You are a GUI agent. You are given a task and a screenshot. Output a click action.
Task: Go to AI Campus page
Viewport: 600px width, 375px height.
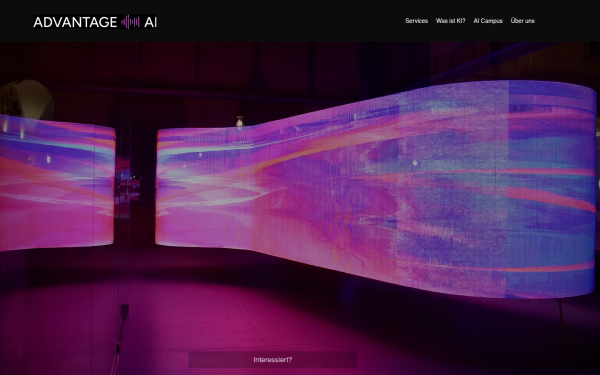tap(488, 21)
